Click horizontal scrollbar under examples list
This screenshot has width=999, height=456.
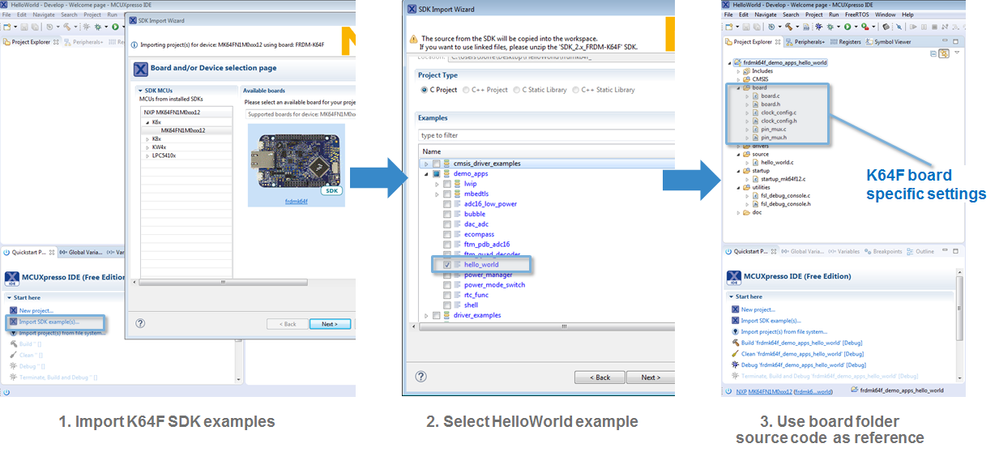tap(546, 326)
